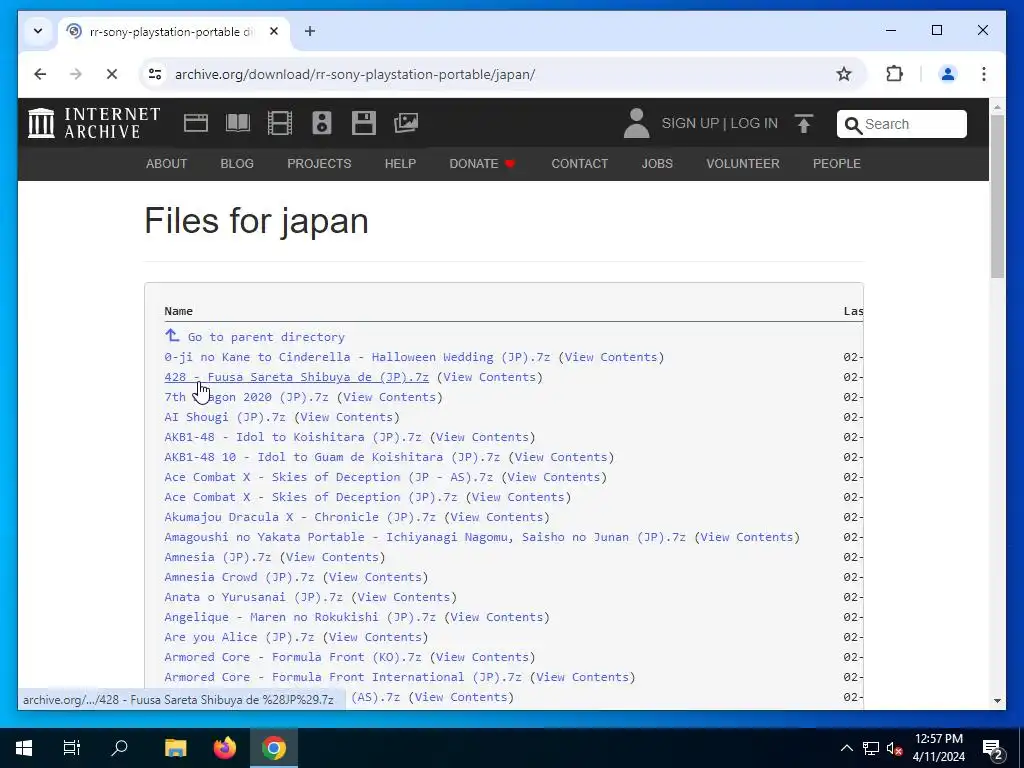Screen dimensions: 1024x768
Task: Click the taskbar clock
Action: tap(938, 748)
